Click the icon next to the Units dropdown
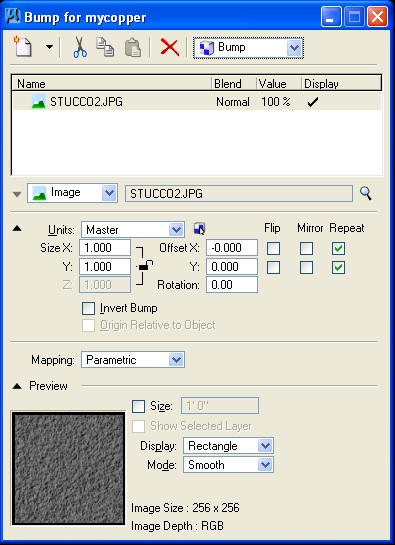395x545 pixels. [x=199, y=229]
